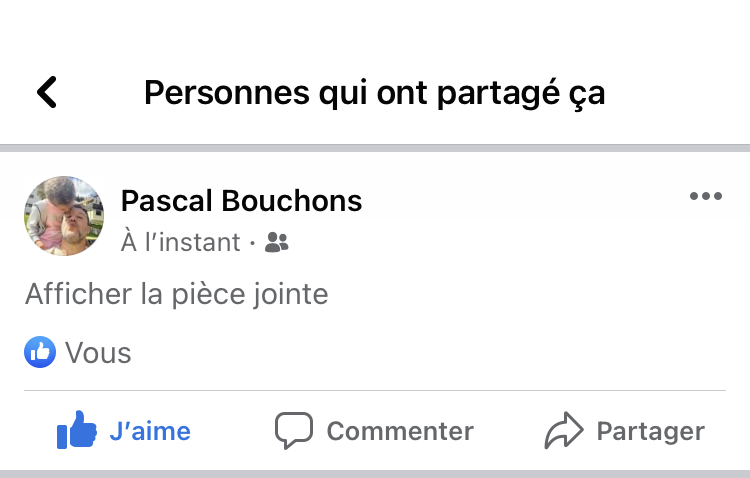750x478 pixels.
Task: Open Pascal Bouchons' profile picture
Action: (64, 216)
